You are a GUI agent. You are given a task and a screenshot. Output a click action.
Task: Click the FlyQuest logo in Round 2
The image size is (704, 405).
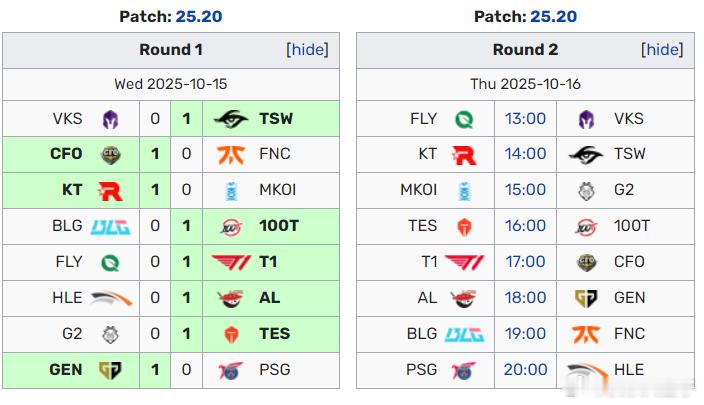pyautogui.click(x=464, y=119)
